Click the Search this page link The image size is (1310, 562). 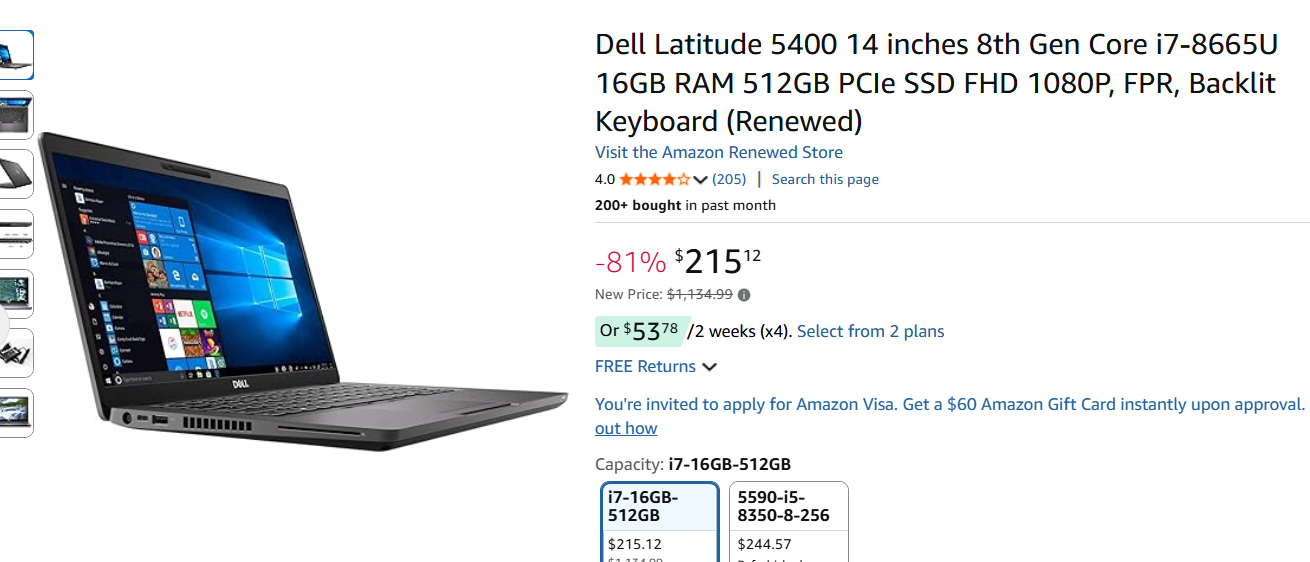[x=825, y=179]
